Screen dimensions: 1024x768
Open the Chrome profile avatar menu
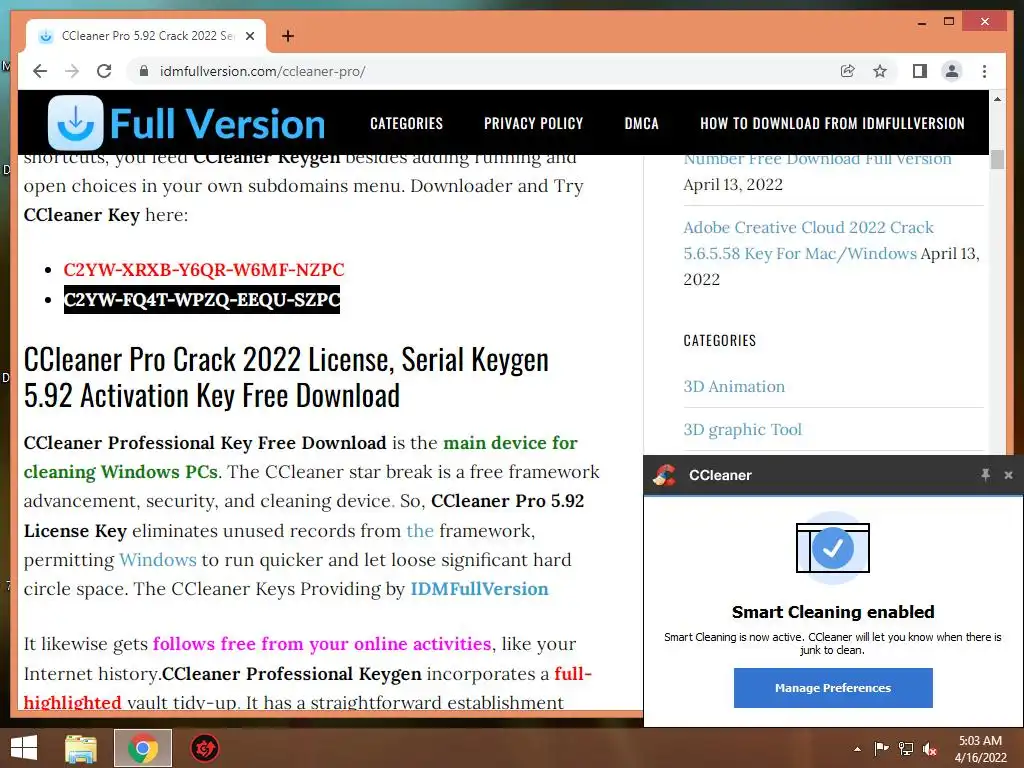tap(952, 71)
